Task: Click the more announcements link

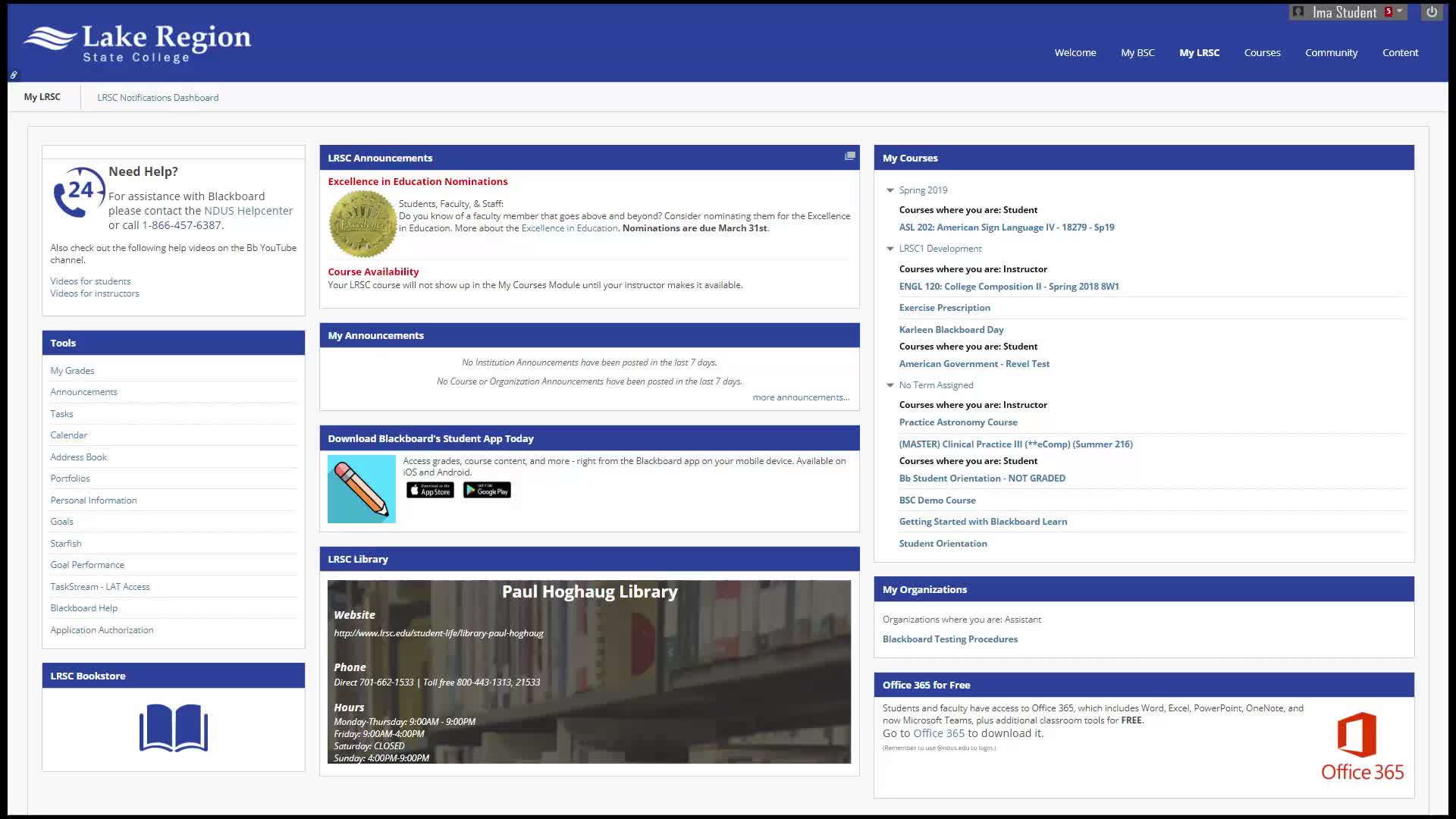Action: click(x=800, y=397)
